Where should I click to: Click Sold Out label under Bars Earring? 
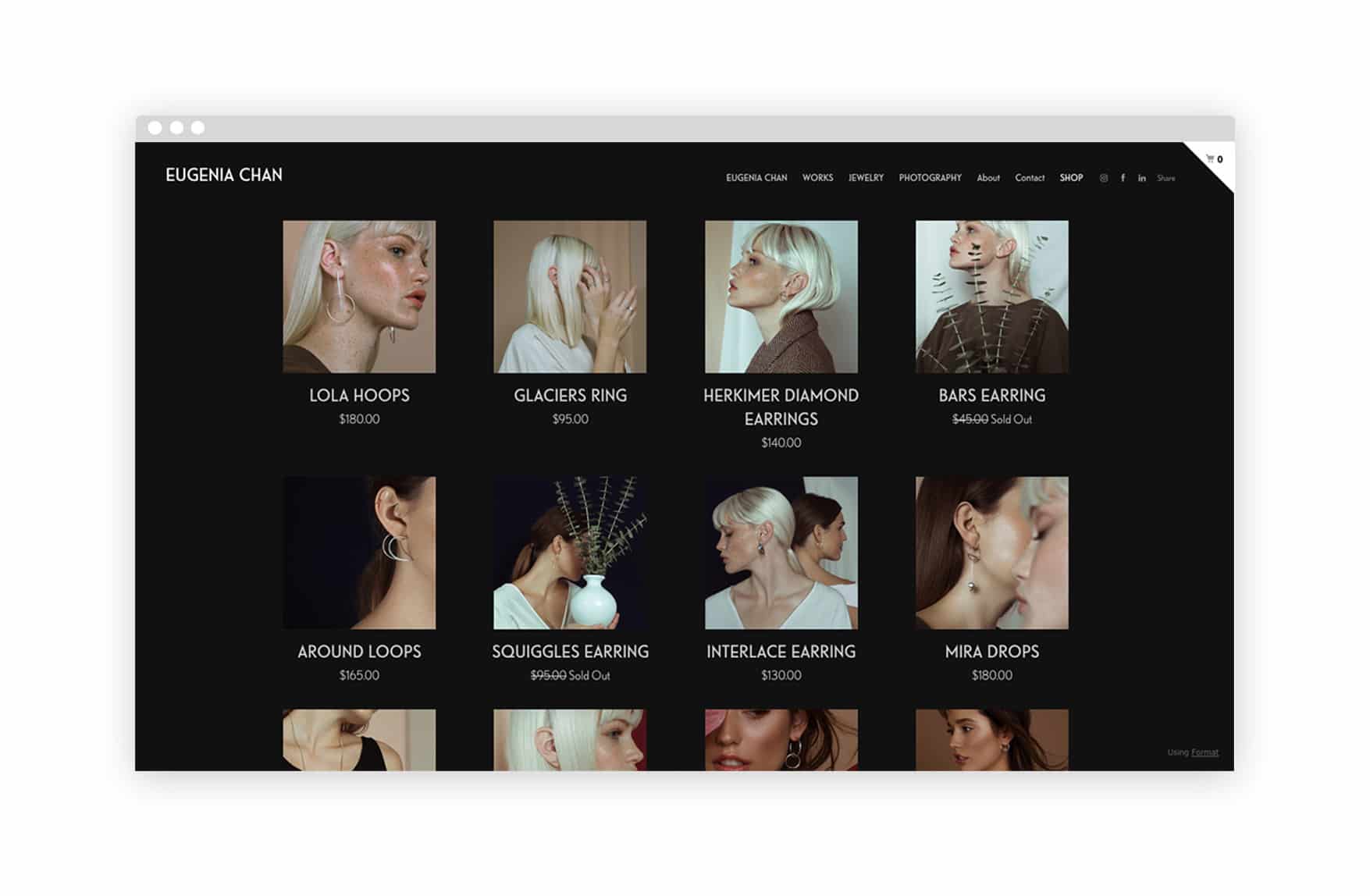pyautogui.click(x=1012, y=419)
